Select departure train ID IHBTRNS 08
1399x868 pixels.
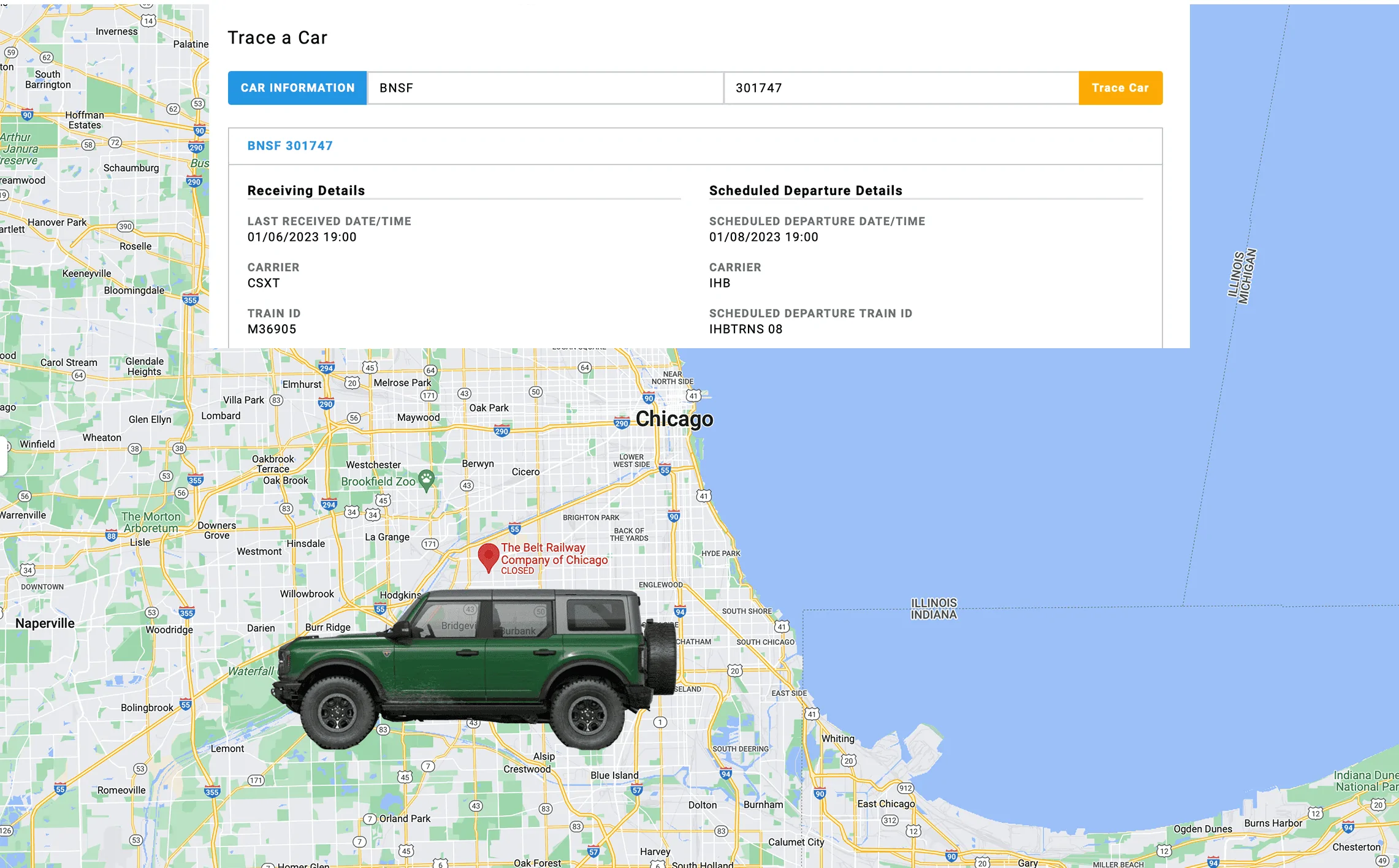(745, 329)
